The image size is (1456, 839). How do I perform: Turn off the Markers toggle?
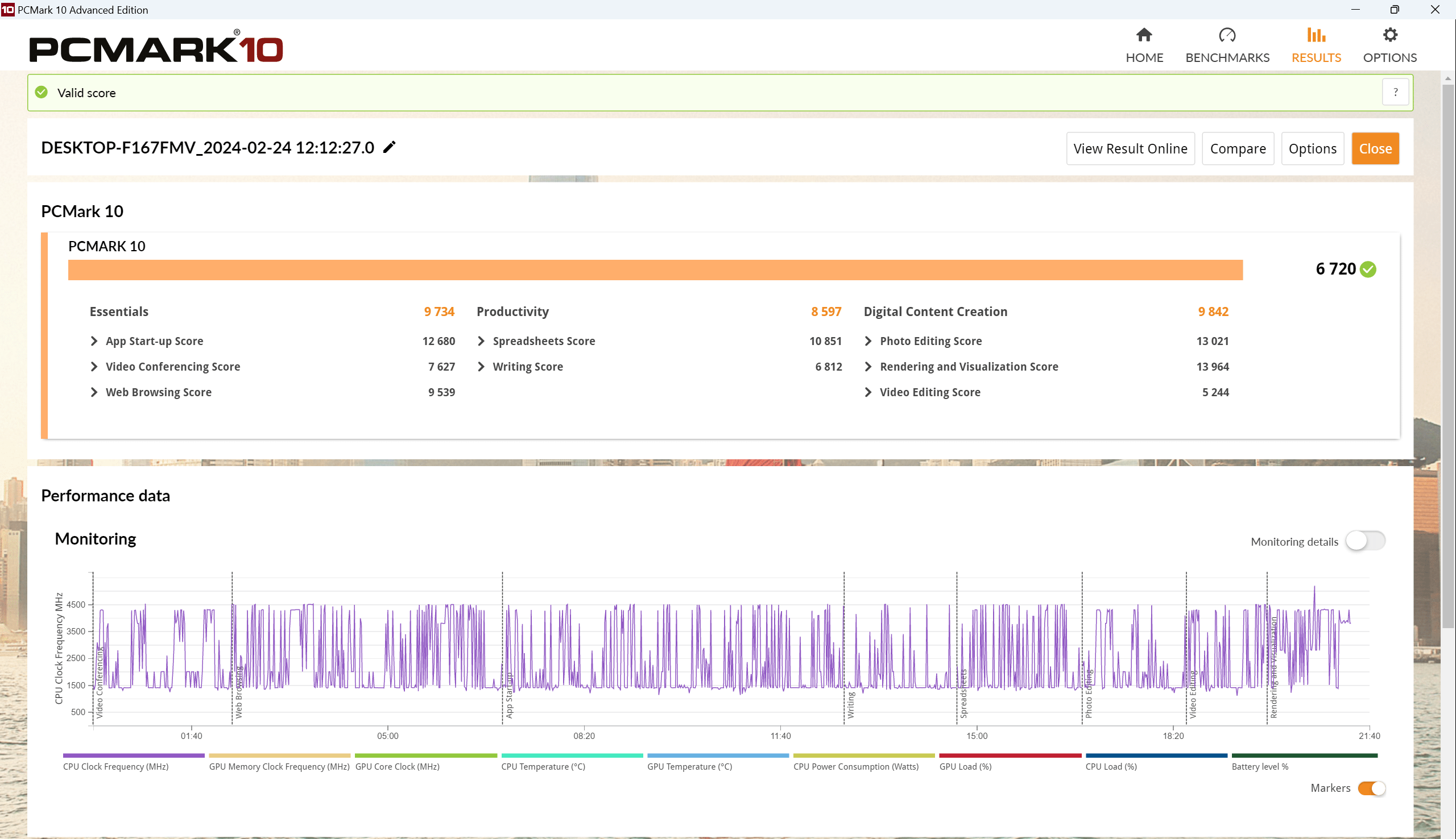pyautogui.click(x=1371, y=788)
